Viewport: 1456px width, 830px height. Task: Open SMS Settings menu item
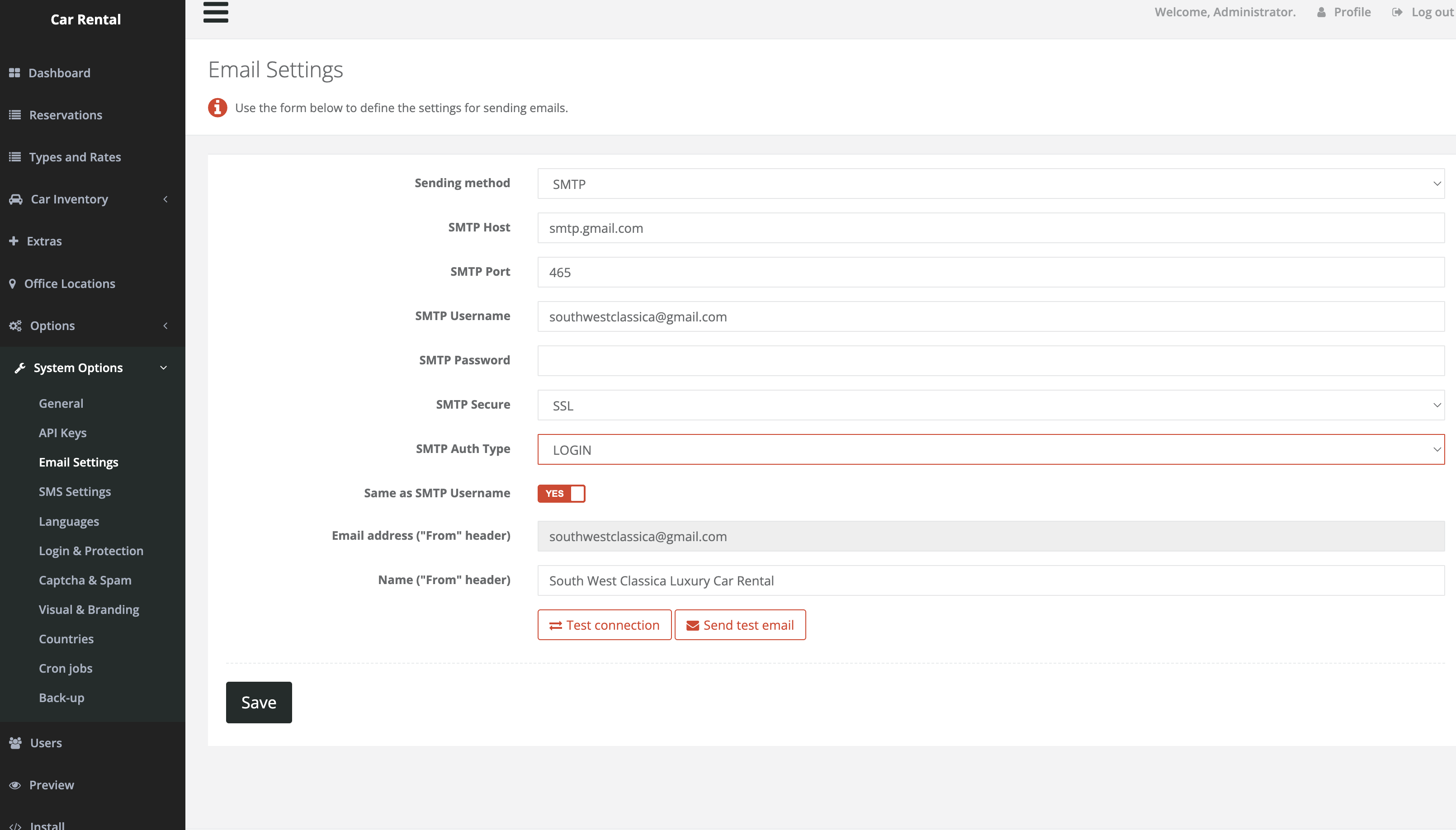click(75, 491)
